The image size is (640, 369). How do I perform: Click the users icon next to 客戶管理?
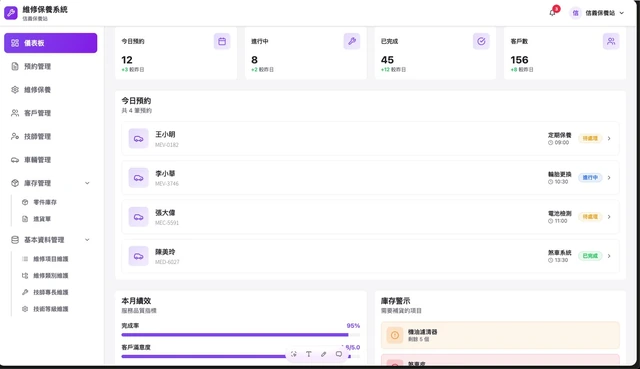coord(15,113)
